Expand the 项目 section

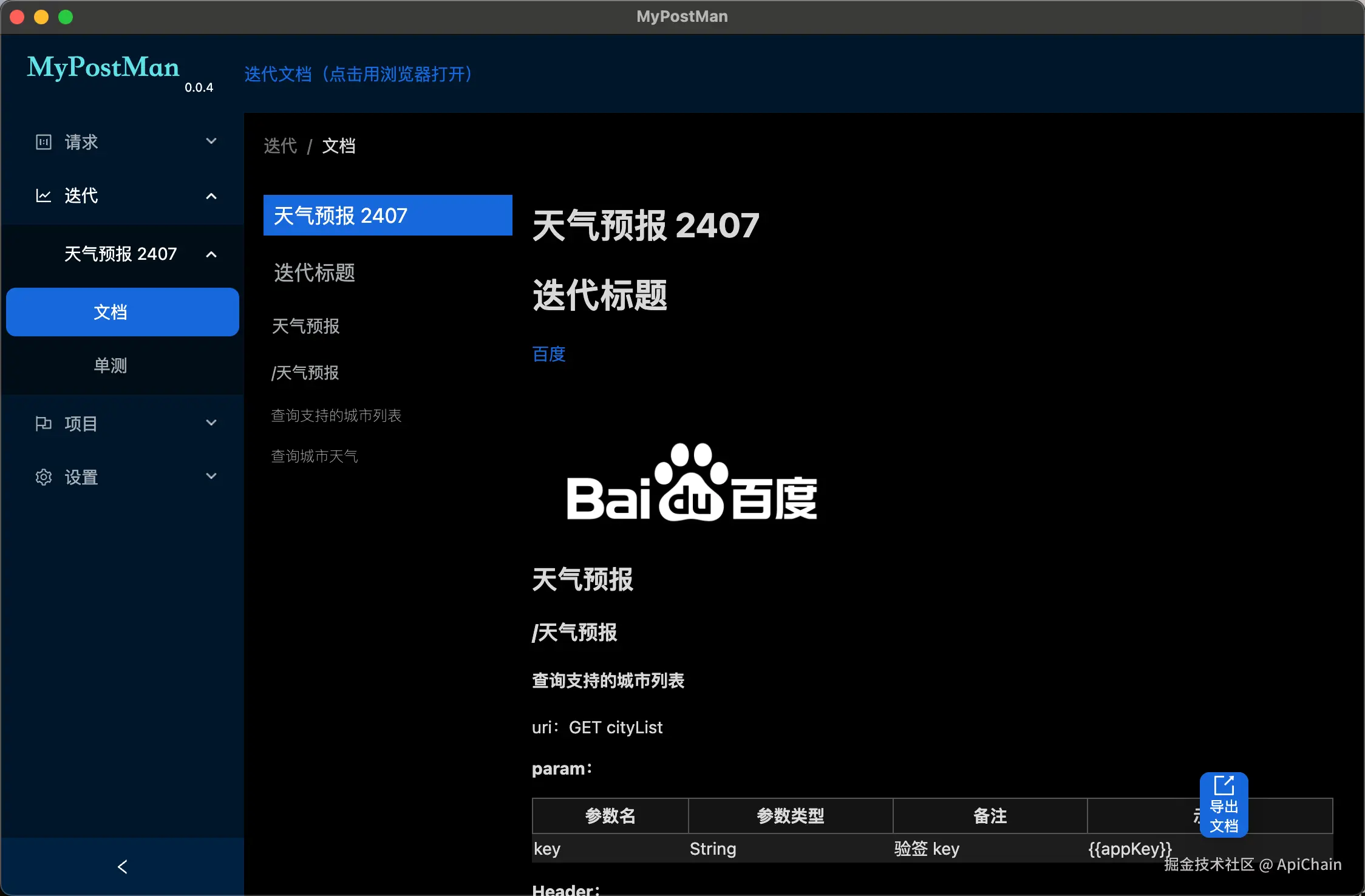[211, 423]
